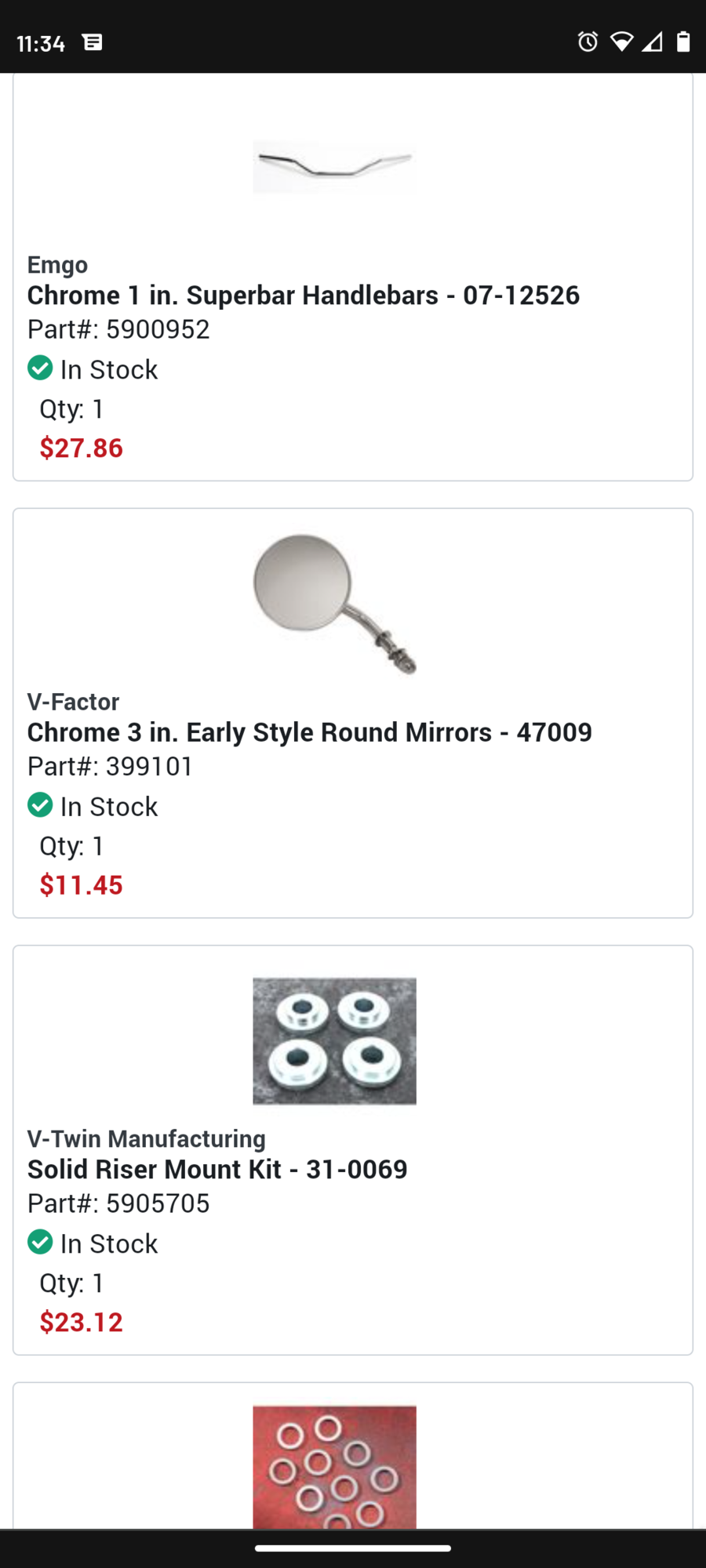The height and width of the screenshot is (1568, 706).
Task: Open the washers product image on red background
Action: click(334, 1466)
